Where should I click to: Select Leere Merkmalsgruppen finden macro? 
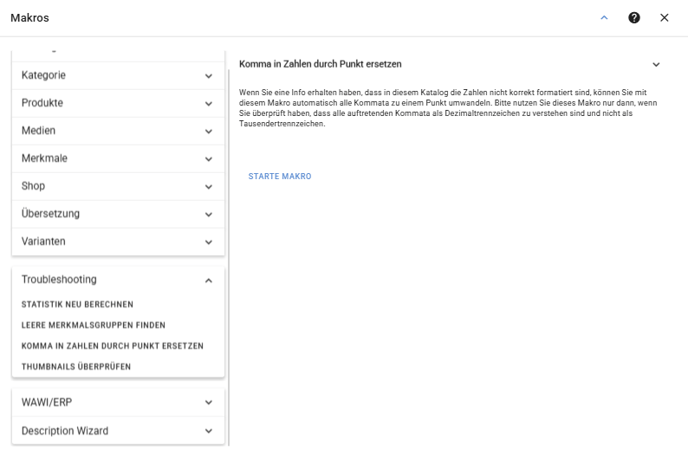93,325
